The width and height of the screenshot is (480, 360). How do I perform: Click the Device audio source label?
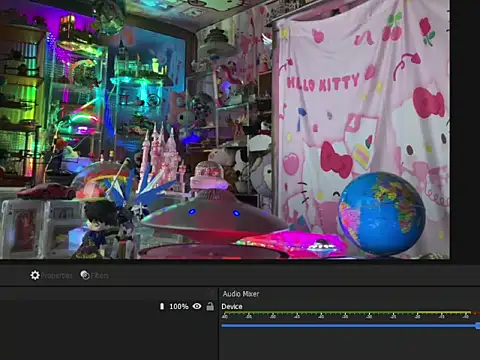coord(232,306)
